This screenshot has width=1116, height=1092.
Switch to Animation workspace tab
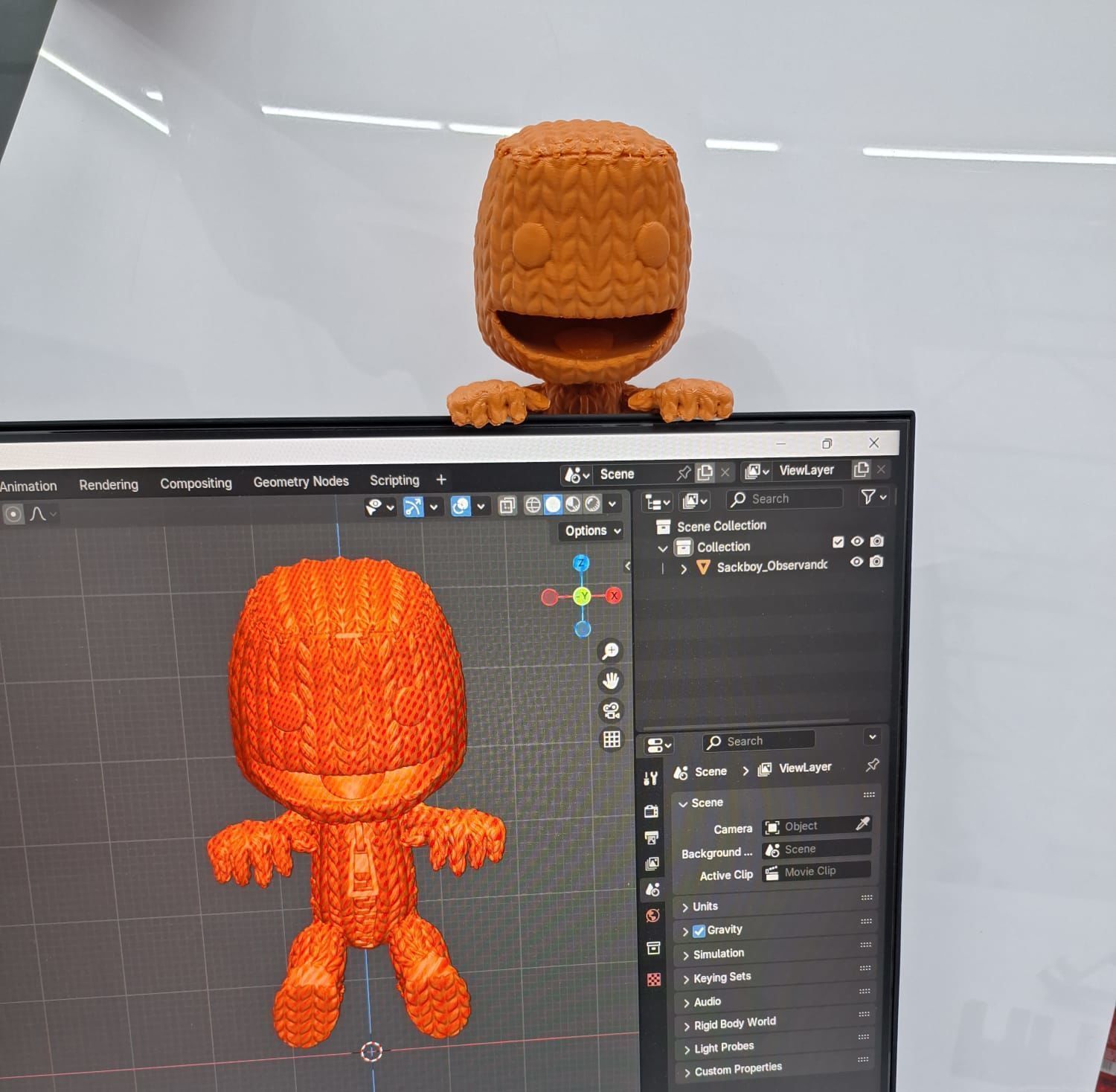click(x=28, y=486)
